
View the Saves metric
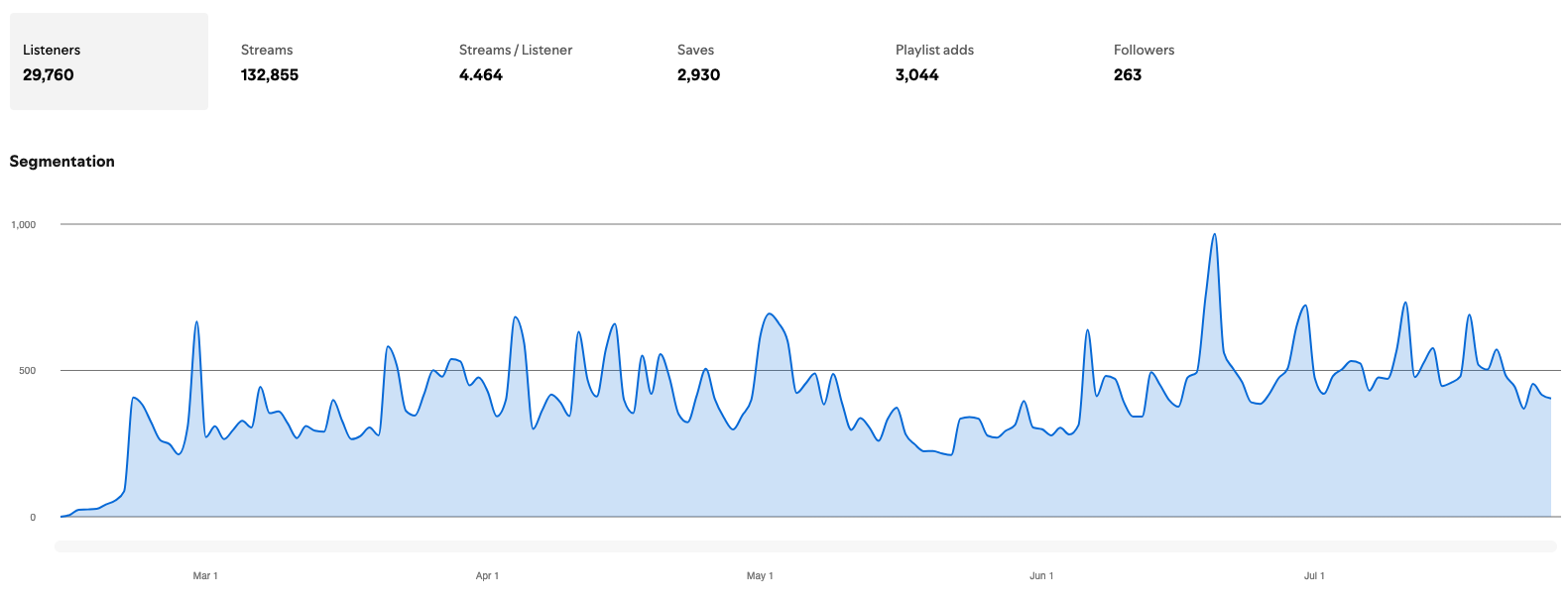click(x=764, y=61)
